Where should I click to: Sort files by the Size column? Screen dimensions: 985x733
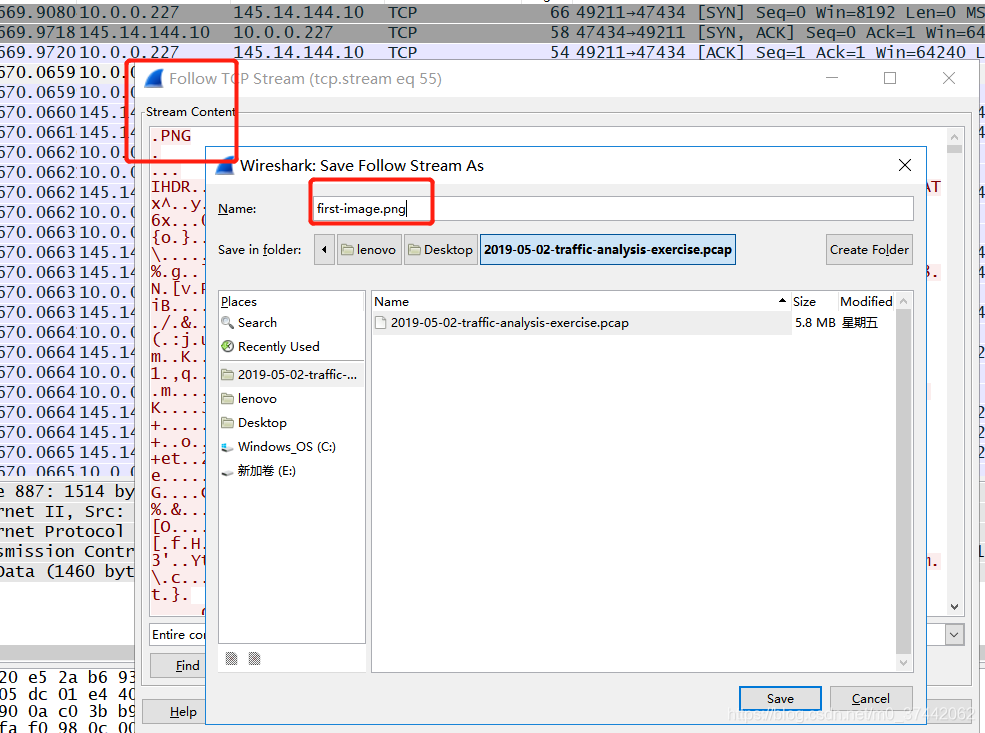point(813,301)
